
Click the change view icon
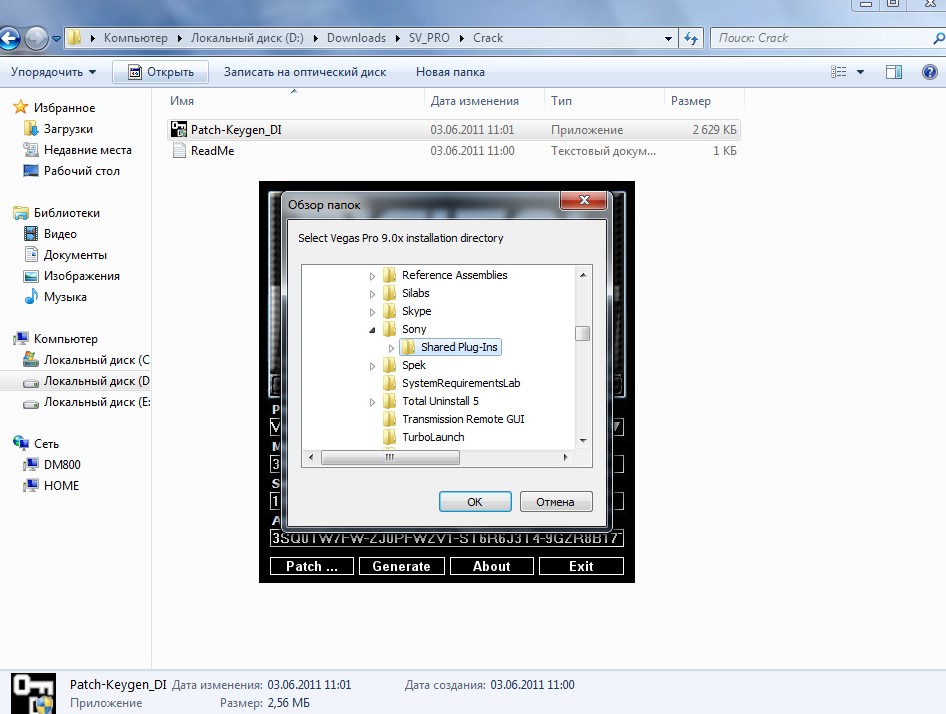coord(839,72)
